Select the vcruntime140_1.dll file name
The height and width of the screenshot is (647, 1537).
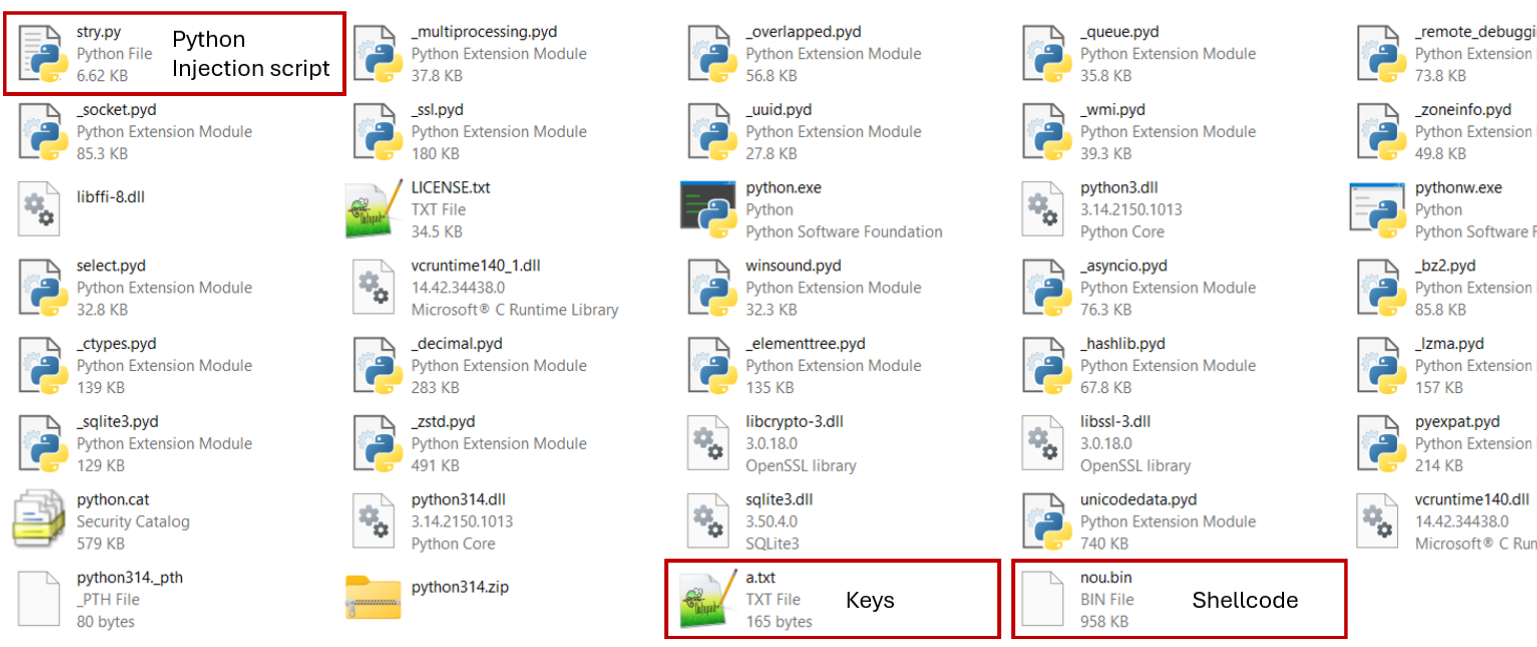(x=475, y=266)
